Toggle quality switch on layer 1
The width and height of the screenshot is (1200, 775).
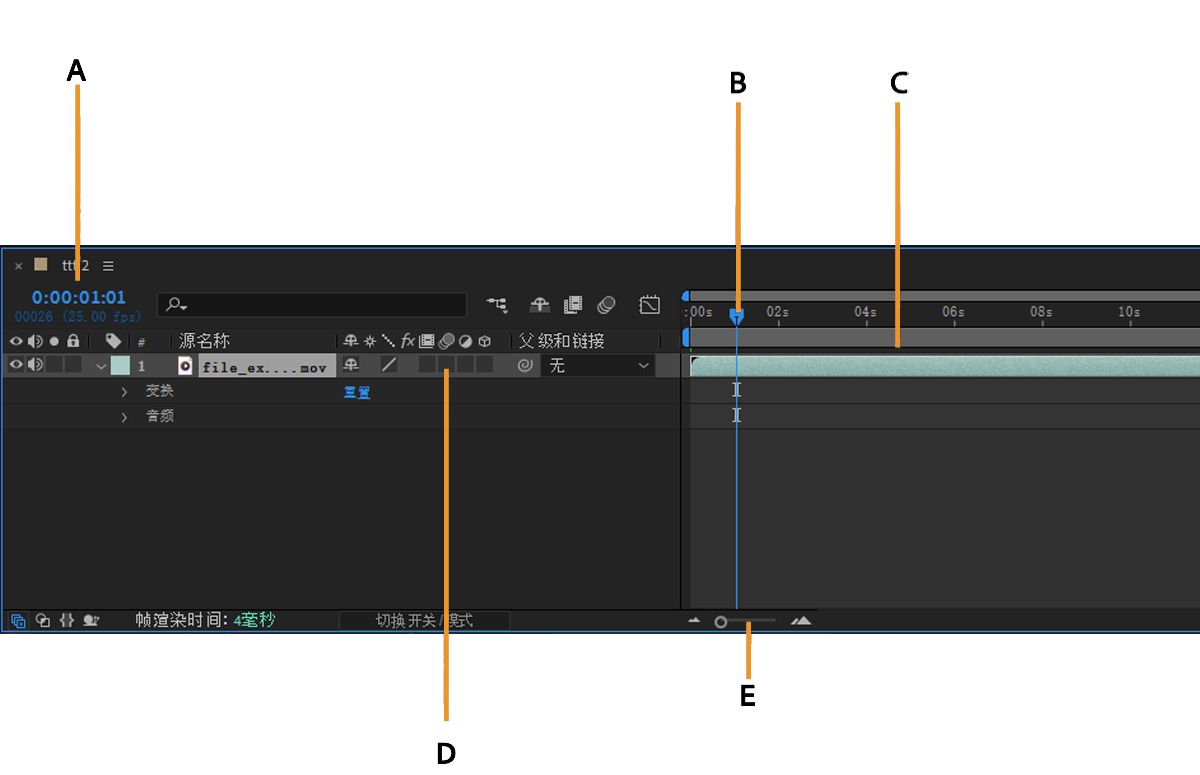(389, 366)
